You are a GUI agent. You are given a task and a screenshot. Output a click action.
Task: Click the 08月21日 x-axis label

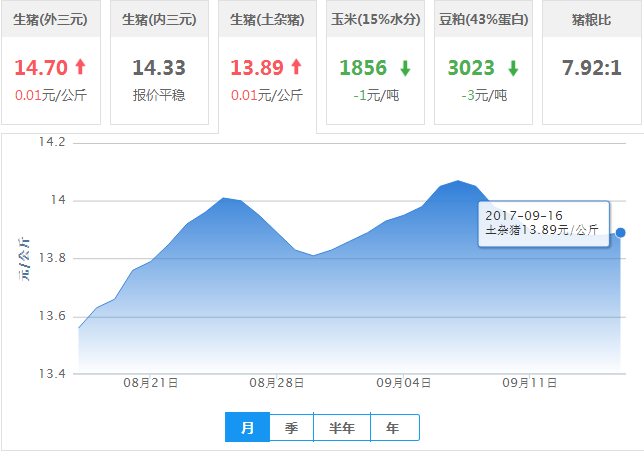(x=151, y=384)
